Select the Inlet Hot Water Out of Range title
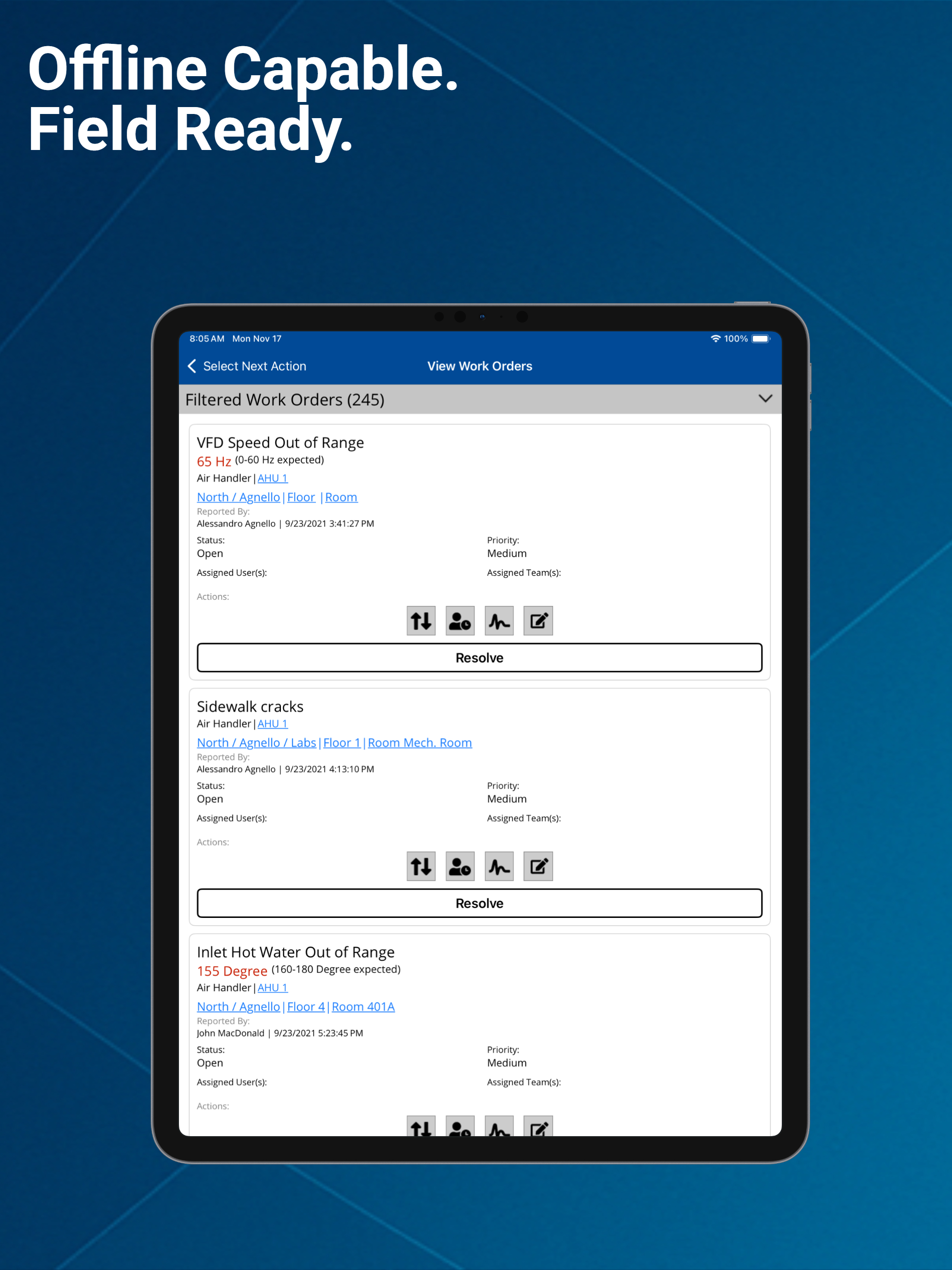 tap(296, 952)
